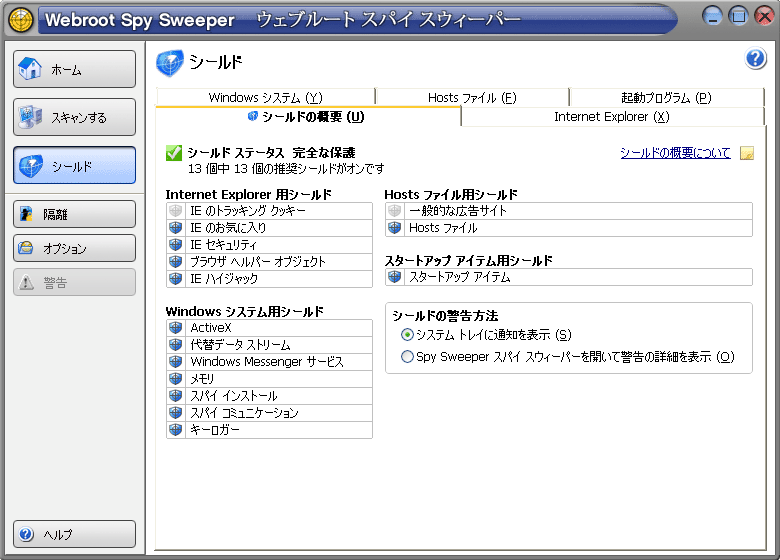780x560 pixels.
Task: Click the shield icon for IE セキュリティ
Action: click(175, 245)
